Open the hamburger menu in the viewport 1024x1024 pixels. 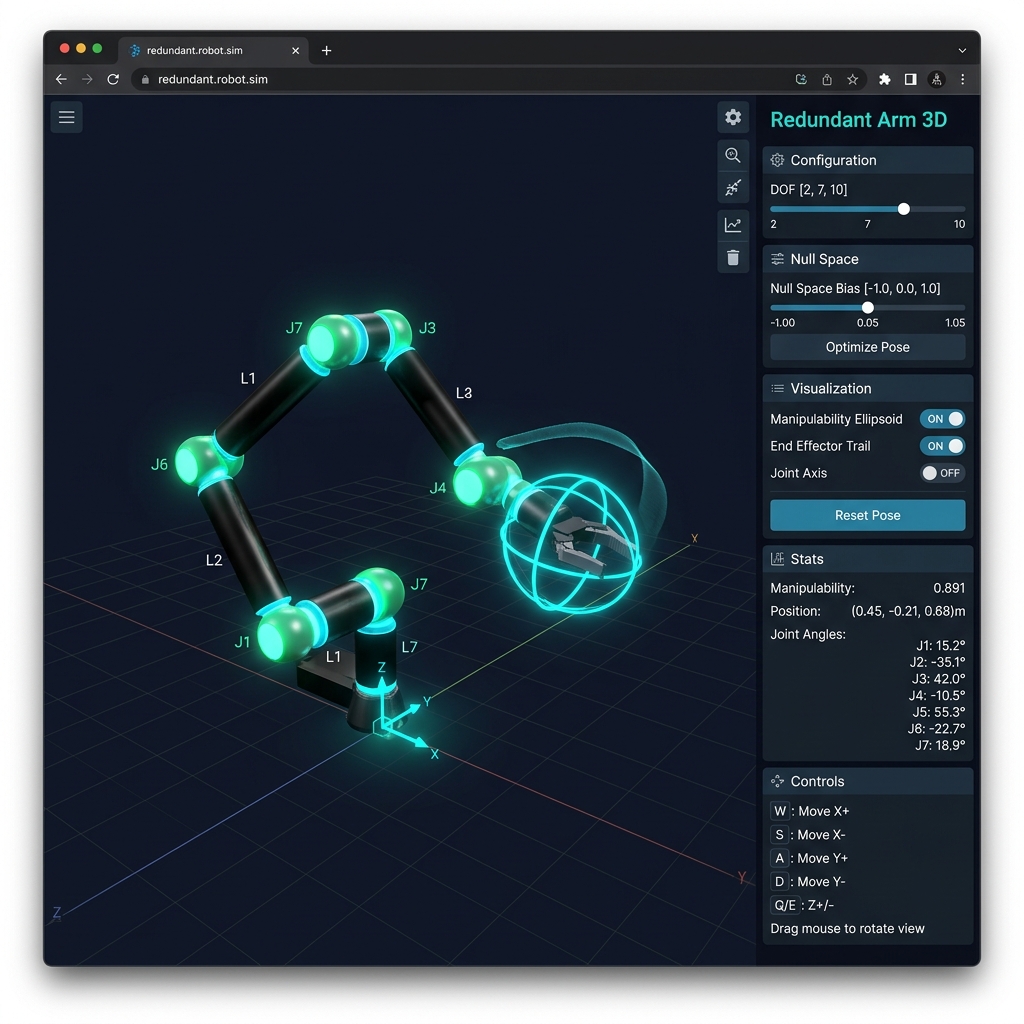point(67,118)
